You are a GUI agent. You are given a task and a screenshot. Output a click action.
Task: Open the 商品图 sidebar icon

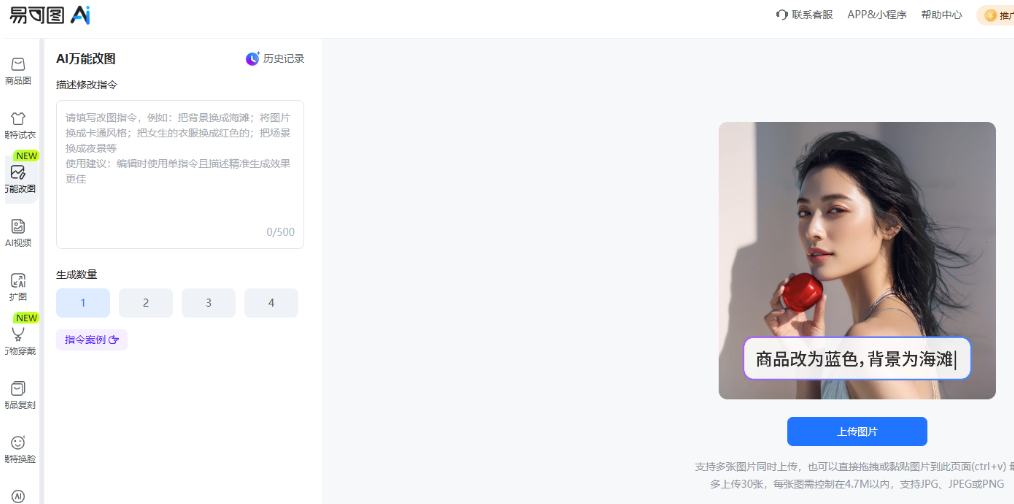pos(18,64)
